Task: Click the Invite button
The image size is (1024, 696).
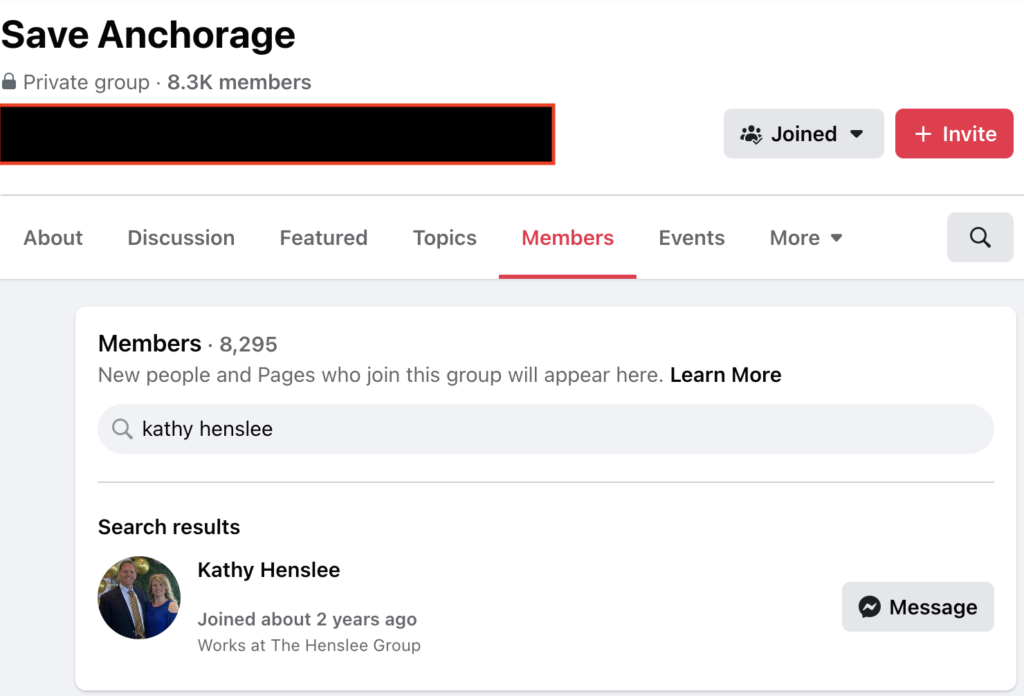Action: point(954,134)
